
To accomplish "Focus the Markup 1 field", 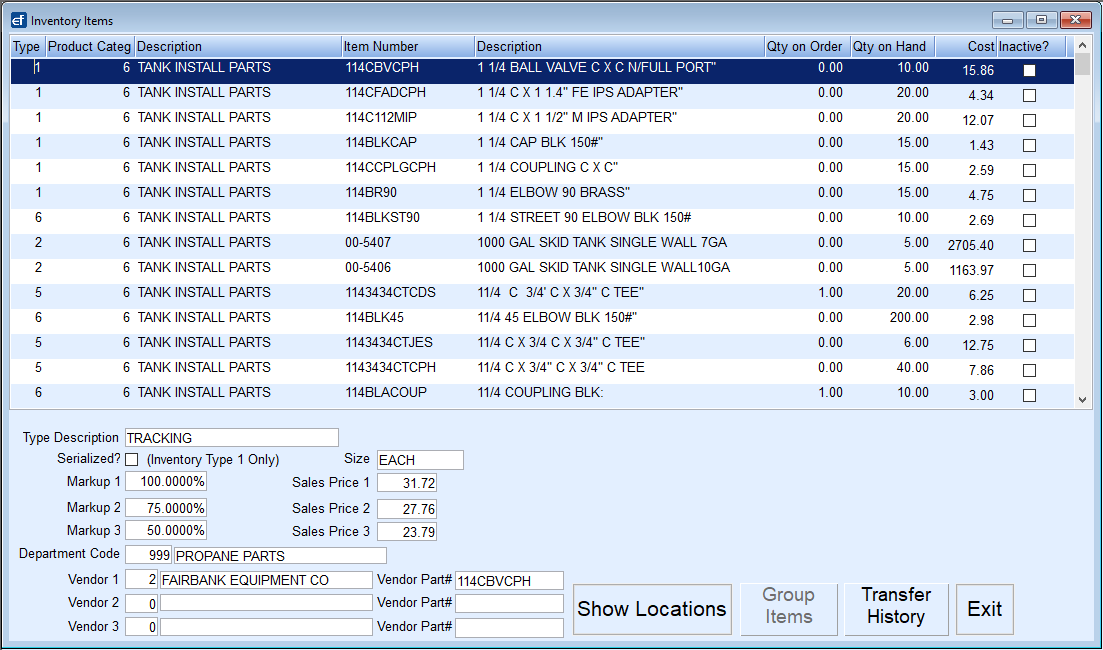I will (166, 482).
